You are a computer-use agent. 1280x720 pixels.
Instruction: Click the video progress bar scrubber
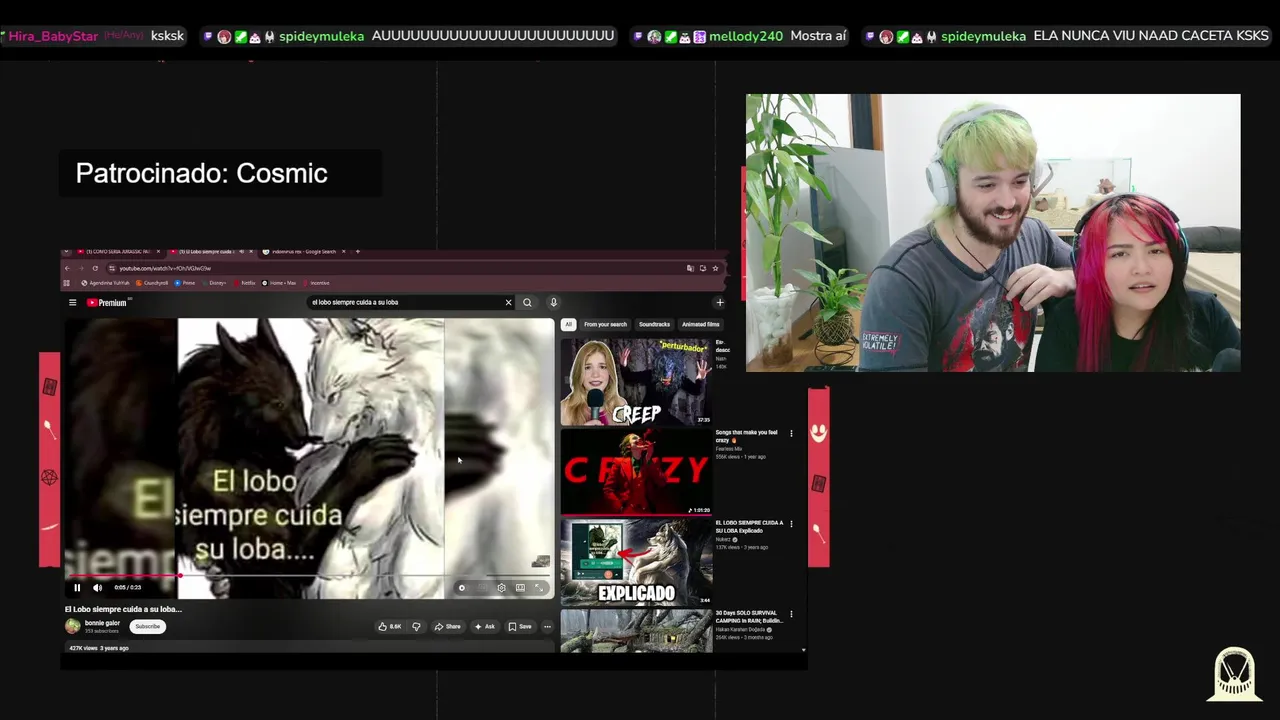[x=179, y=576]
